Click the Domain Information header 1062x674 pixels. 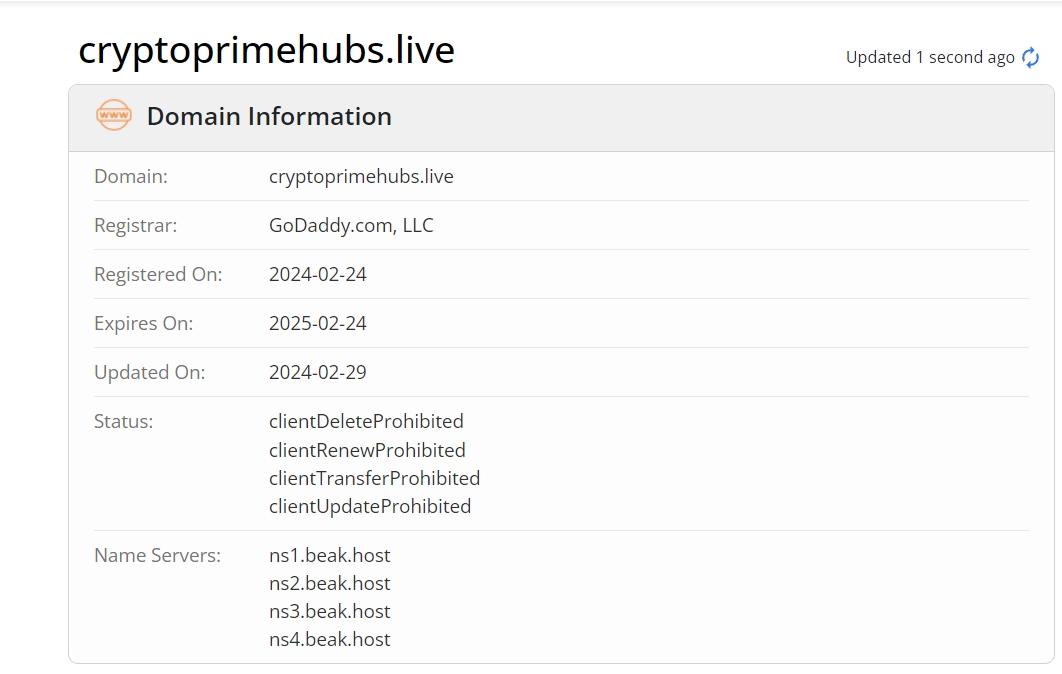[x=269, y=116]
